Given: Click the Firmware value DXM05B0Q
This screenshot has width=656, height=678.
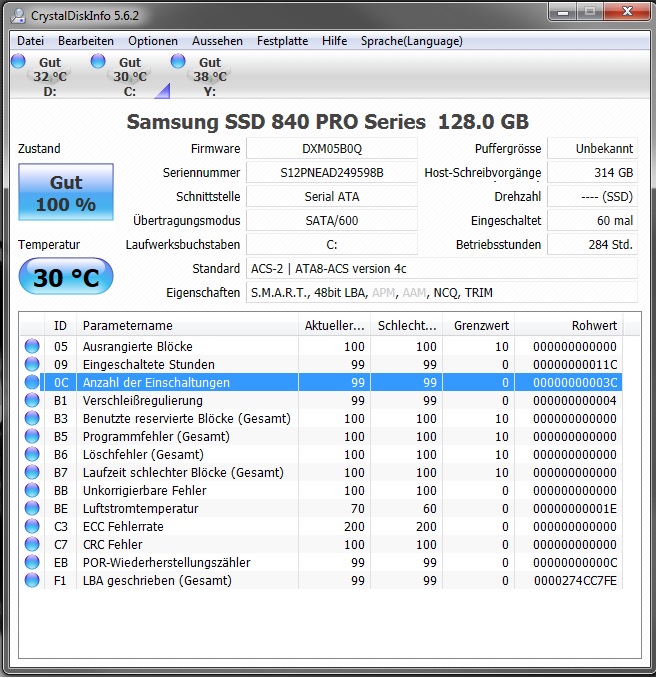Looking at the screenshot, I should (332, 149).
